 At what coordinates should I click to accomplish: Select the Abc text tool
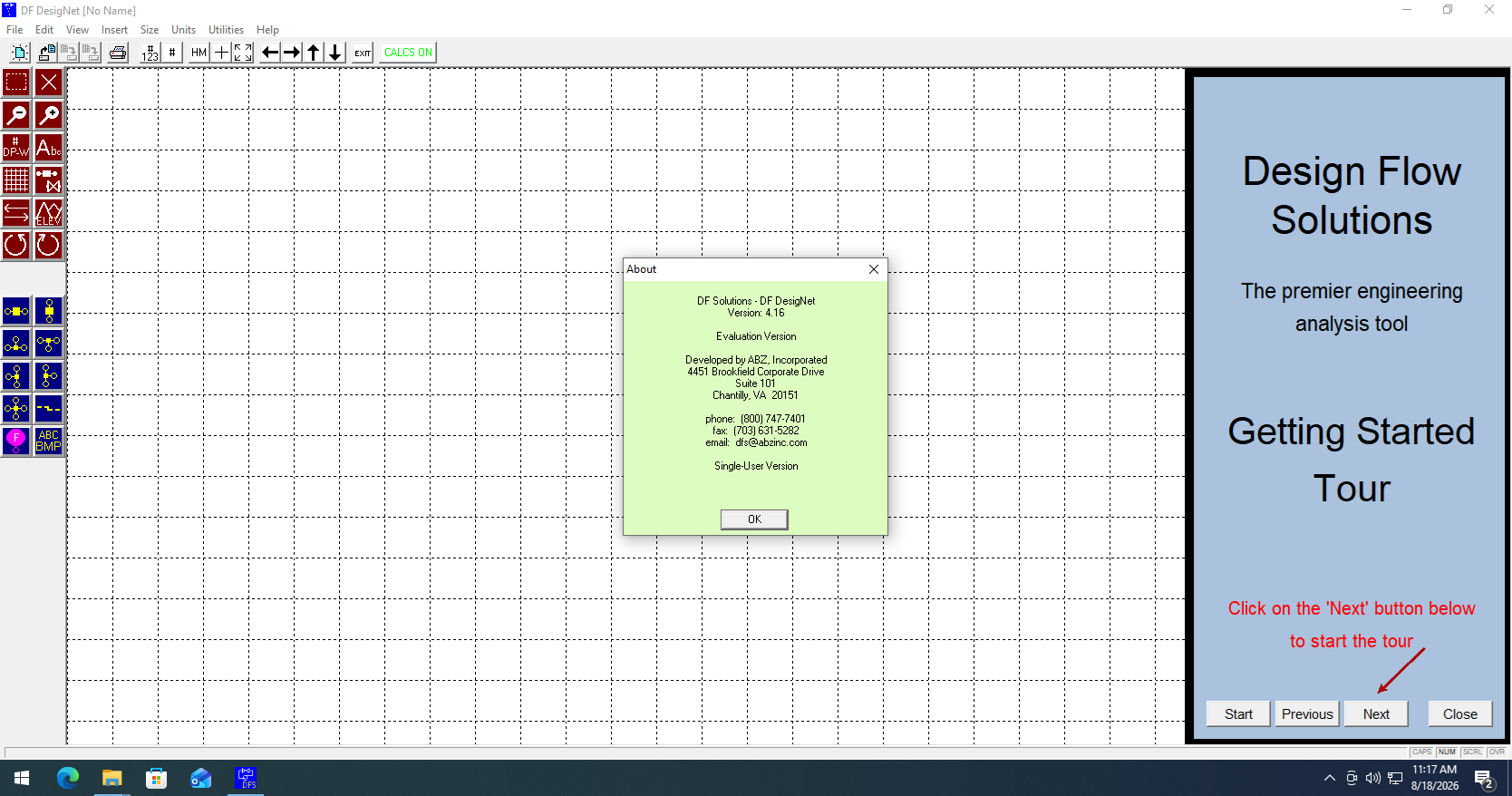pyautogui.click(x=49, y=148)
